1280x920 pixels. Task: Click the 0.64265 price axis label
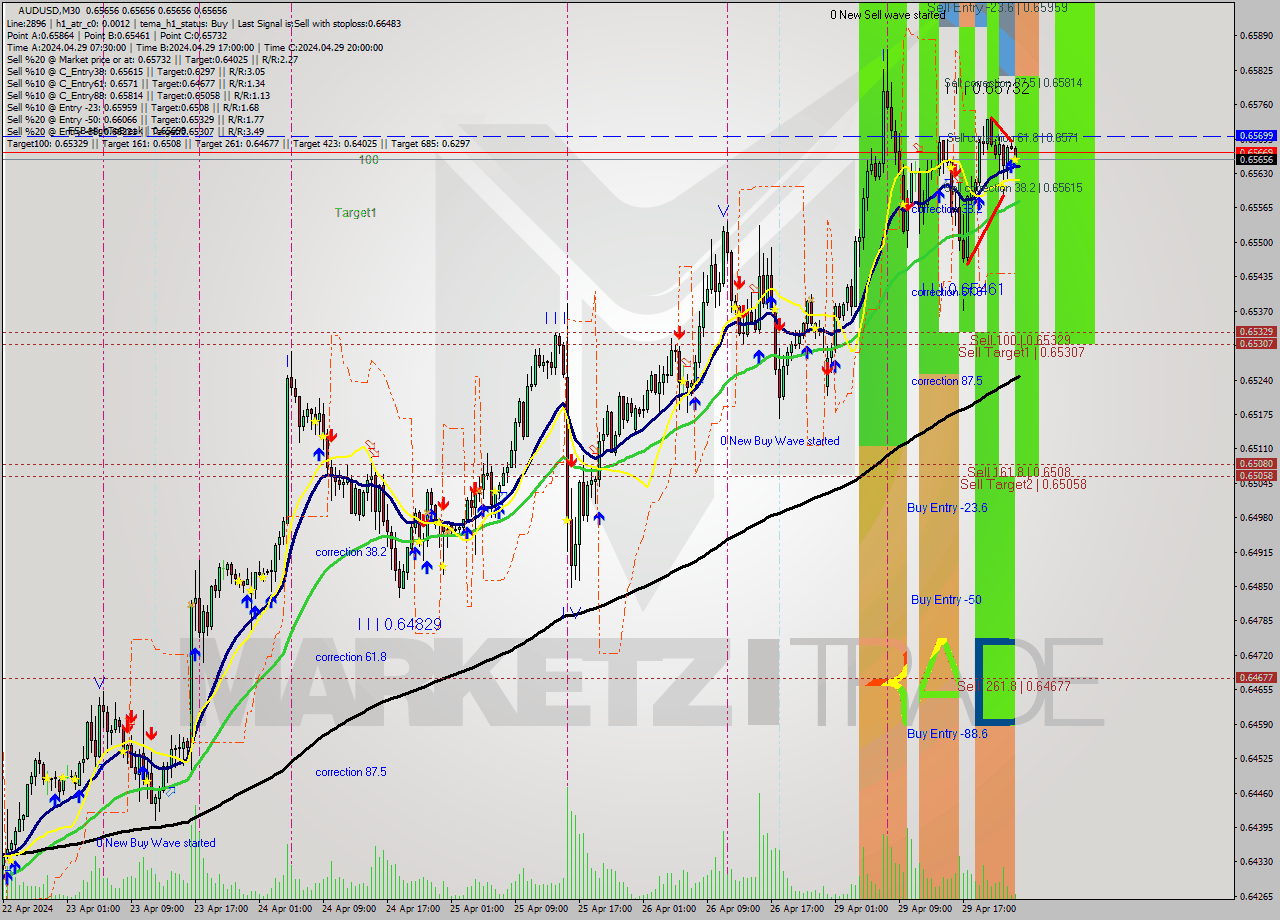1256,897
